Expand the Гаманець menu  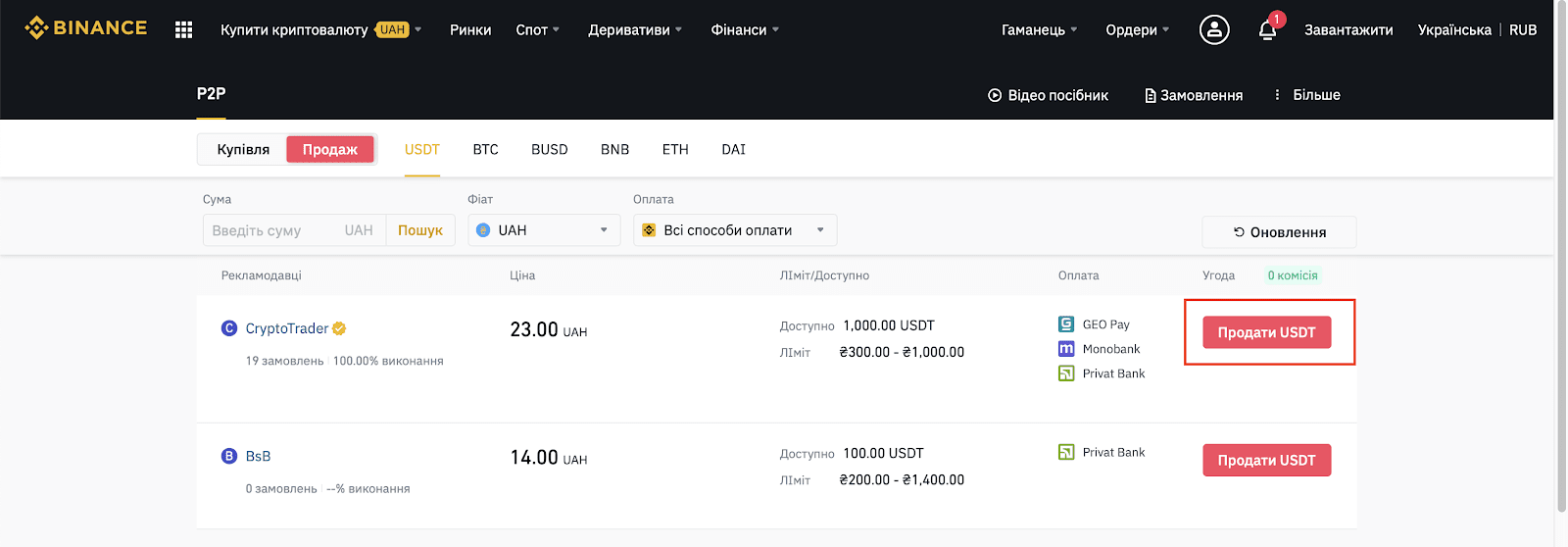click(1039, 29)
